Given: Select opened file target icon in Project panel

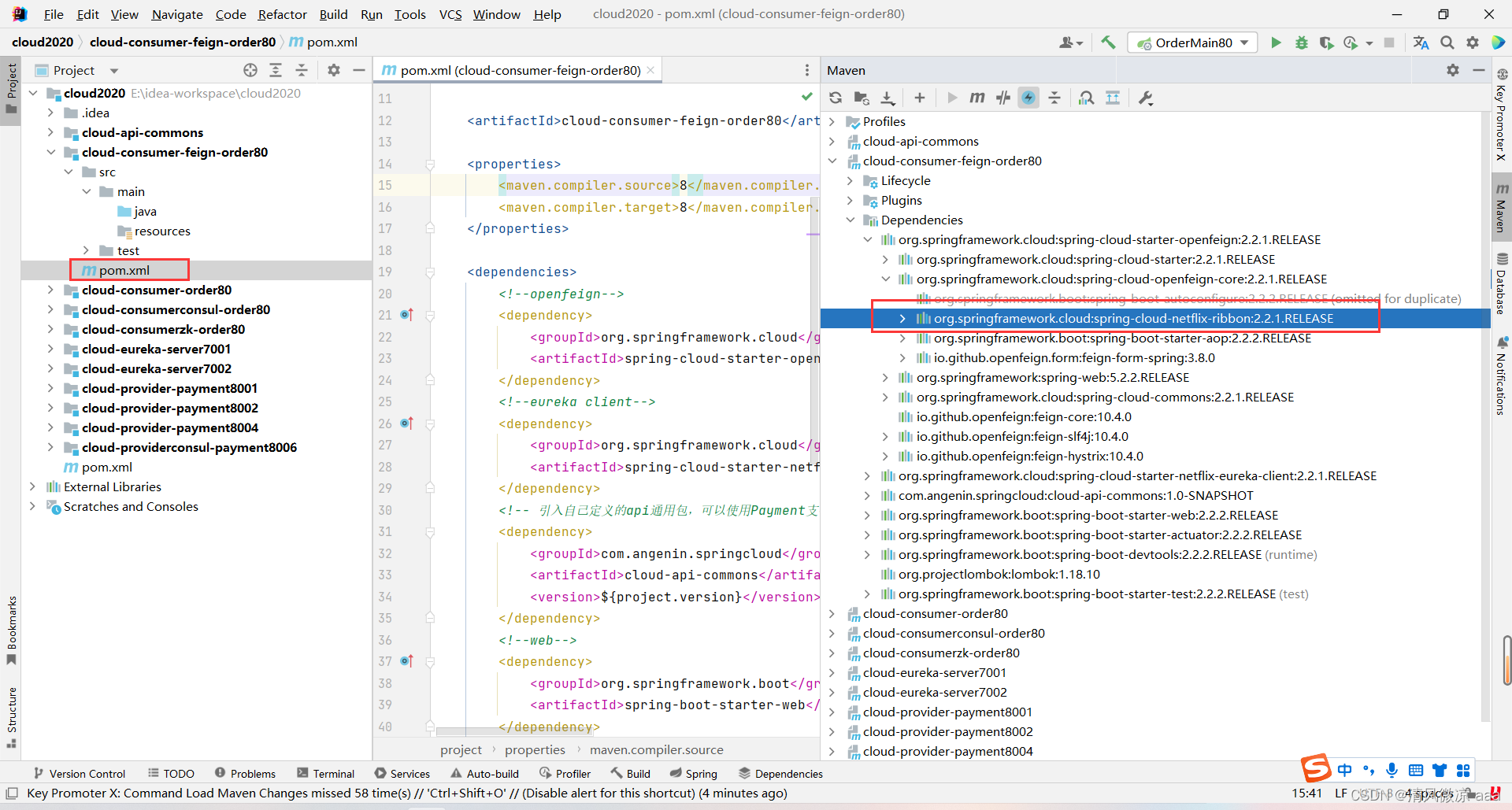Looking at the screenshot, I should pyautogui.click(x=250, y=70).
